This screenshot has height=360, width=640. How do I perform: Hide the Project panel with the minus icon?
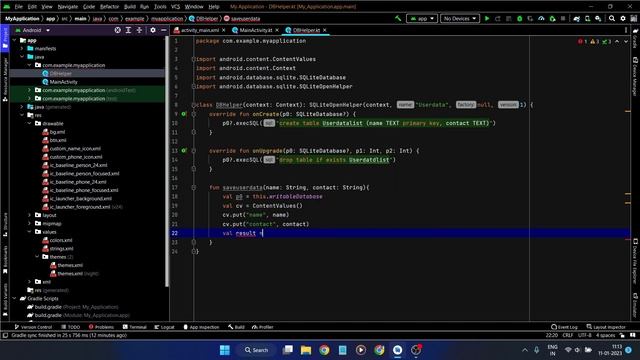point(164,30)
